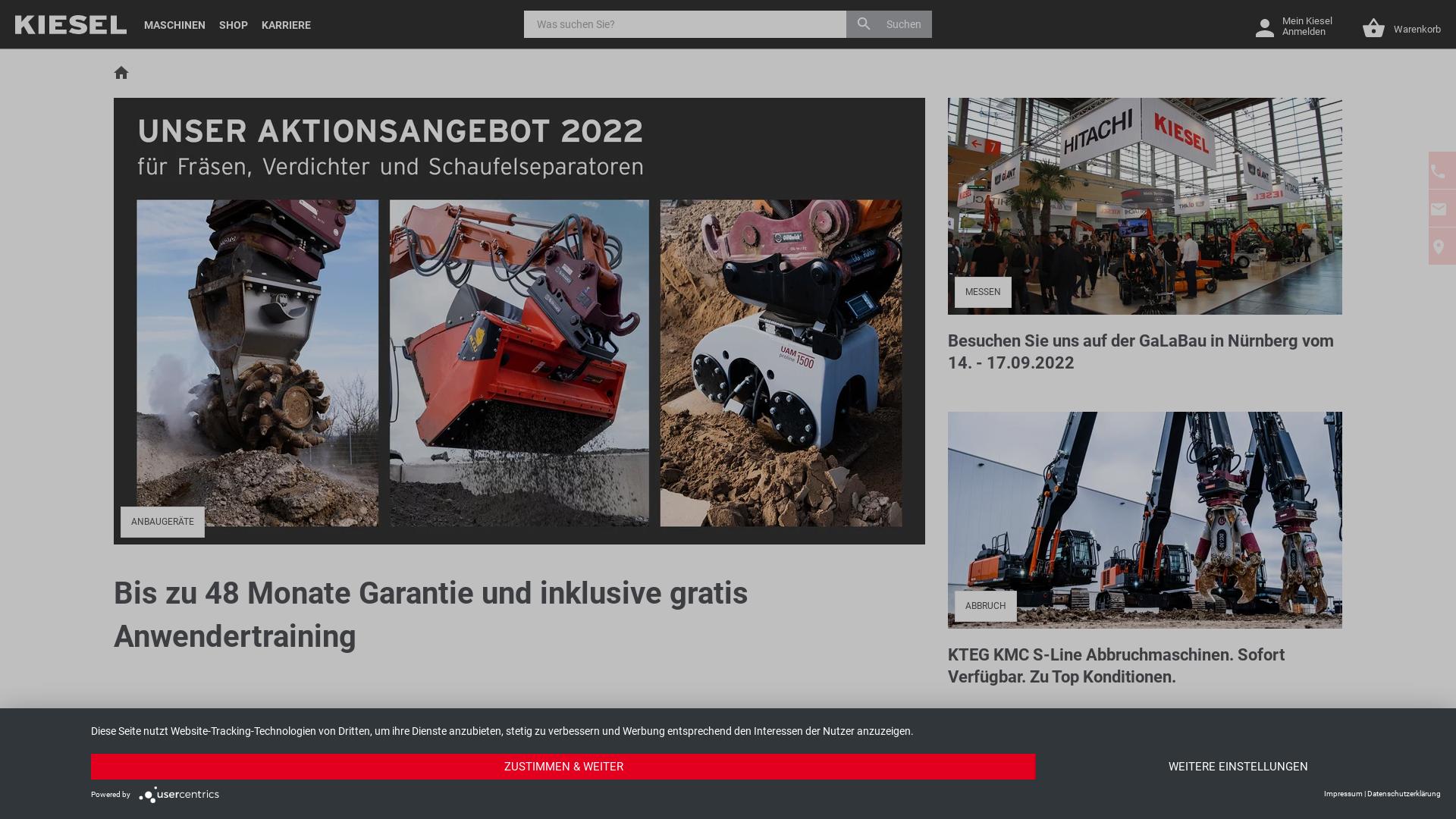
Task: Open the KTEG KMC S-Line headline
Action: click(1116, 666)
